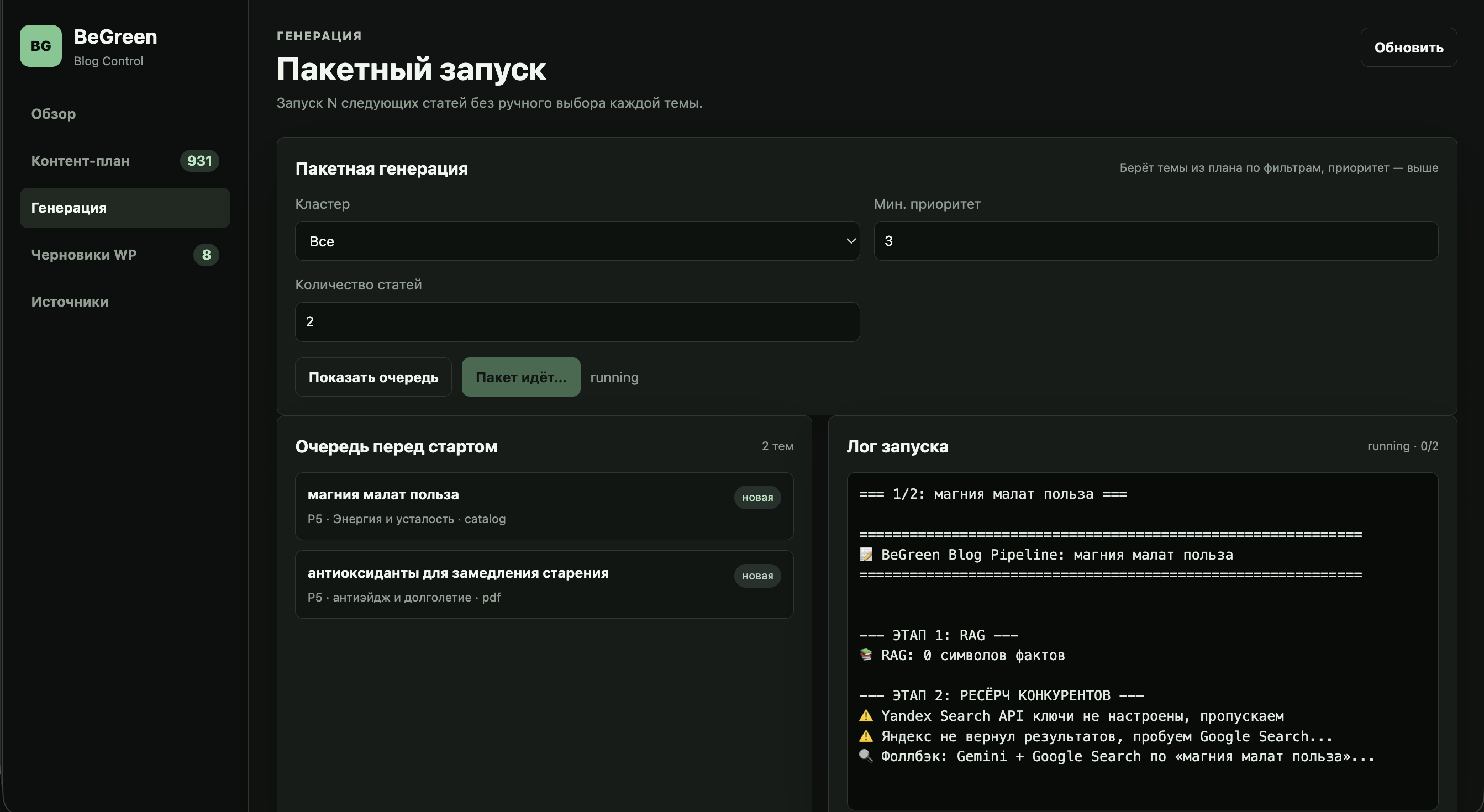Click Blog Control subtitle

[108, 61]
